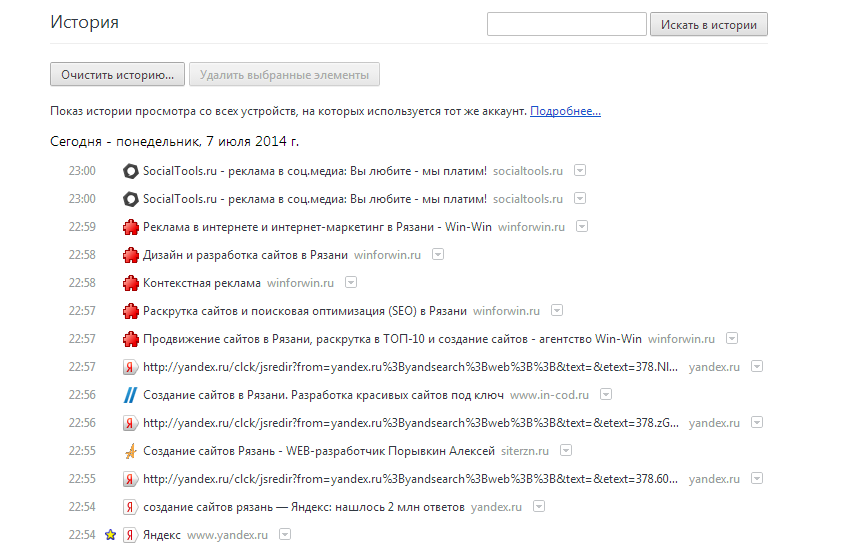852x556 pixels.
Task: Click the Yandex favicon of the www.yandex.ru entry
Action: coord(130,535)
